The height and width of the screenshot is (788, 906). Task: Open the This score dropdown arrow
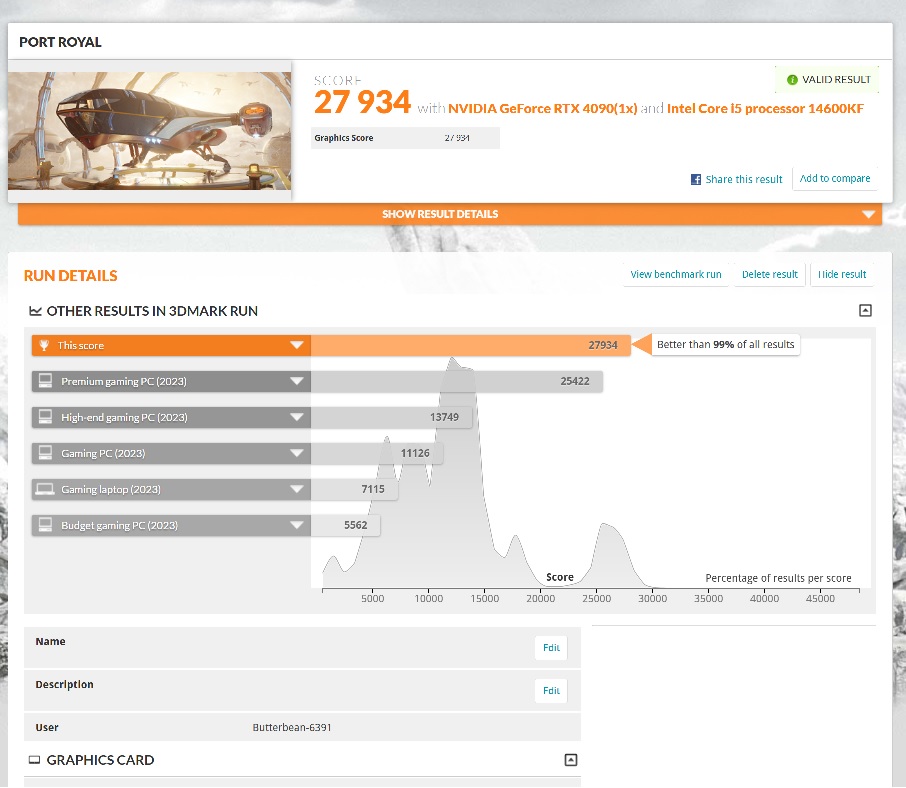point(297,346)
